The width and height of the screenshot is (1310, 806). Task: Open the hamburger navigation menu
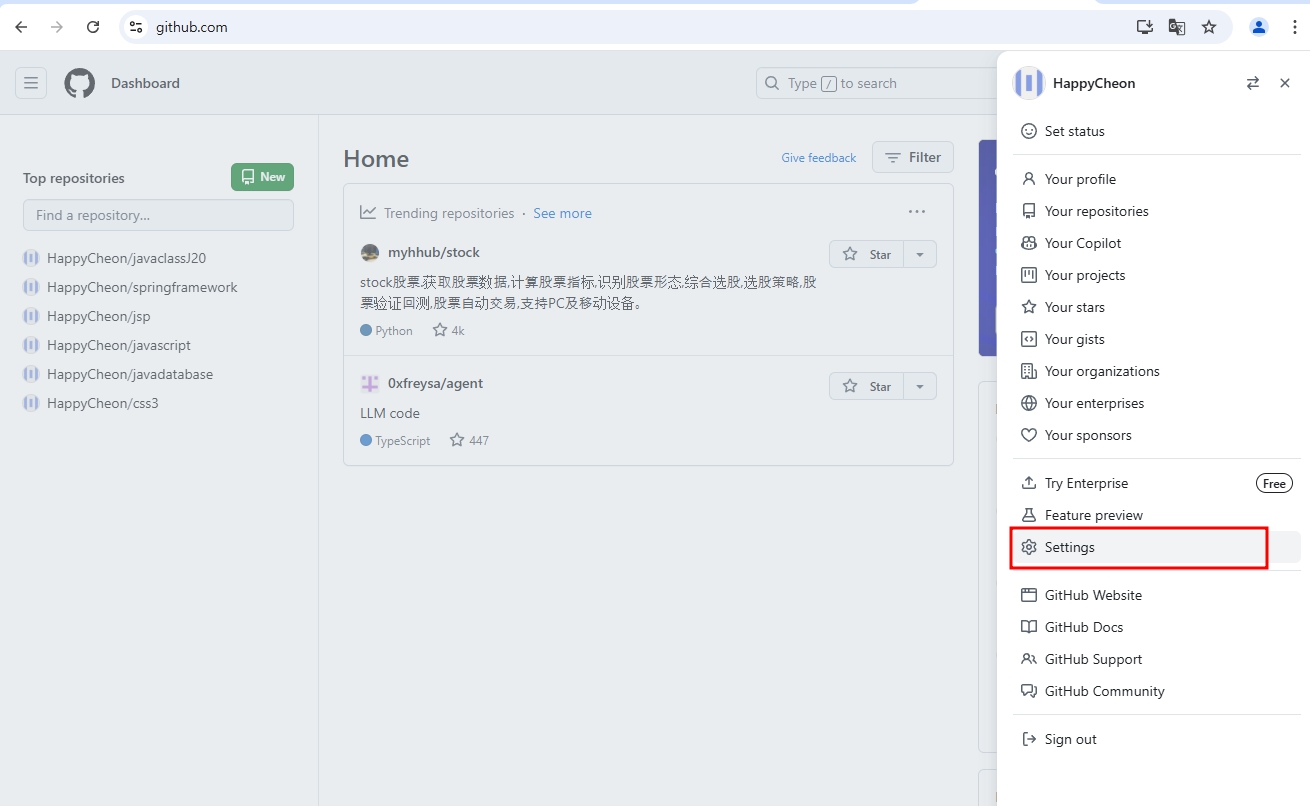point(31,83)
